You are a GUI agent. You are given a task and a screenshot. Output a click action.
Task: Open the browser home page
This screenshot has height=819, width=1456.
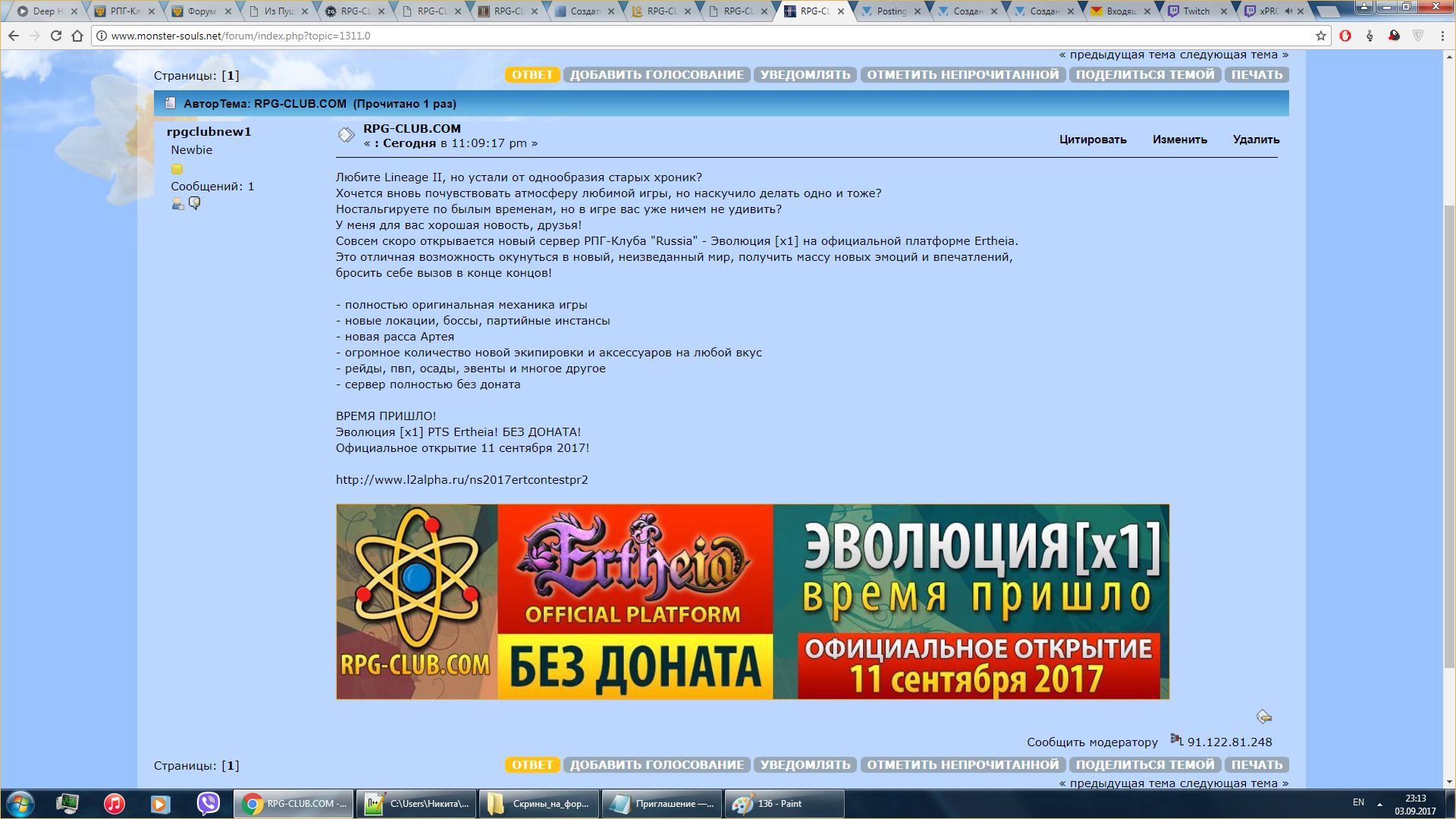[x=77, y=36]
